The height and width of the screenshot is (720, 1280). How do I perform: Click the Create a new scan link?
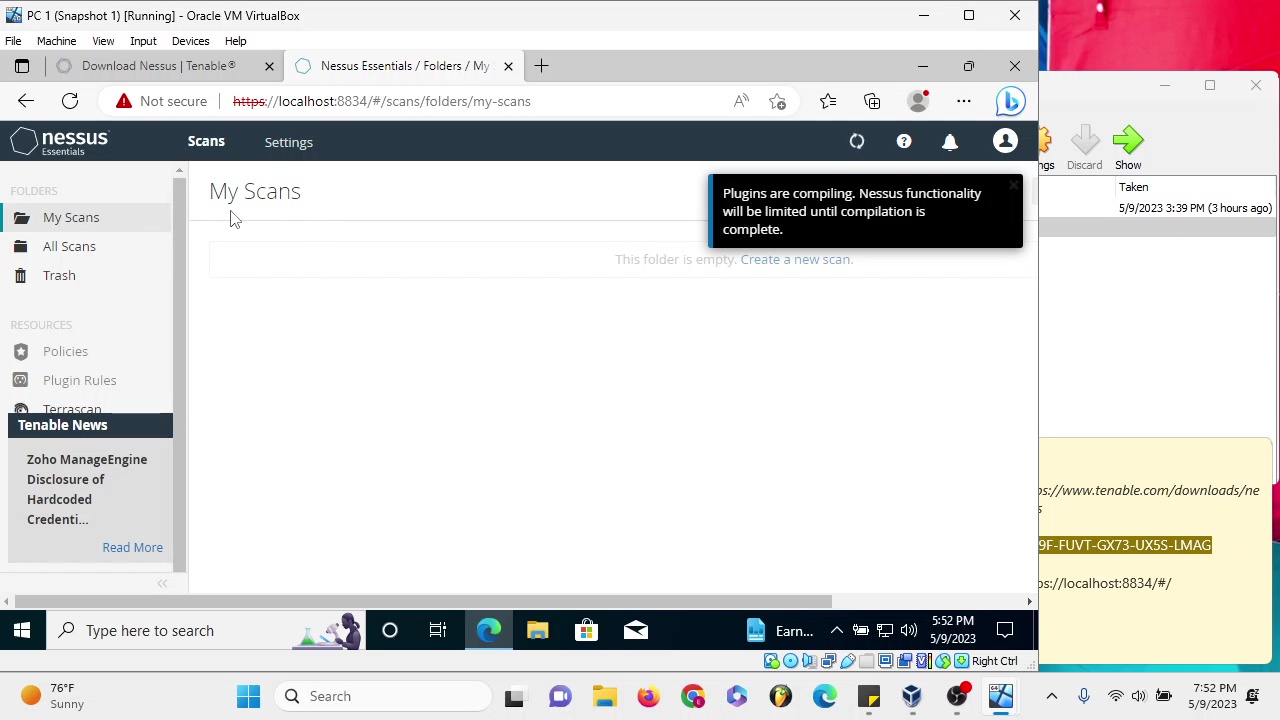click(x=795, y=259)
